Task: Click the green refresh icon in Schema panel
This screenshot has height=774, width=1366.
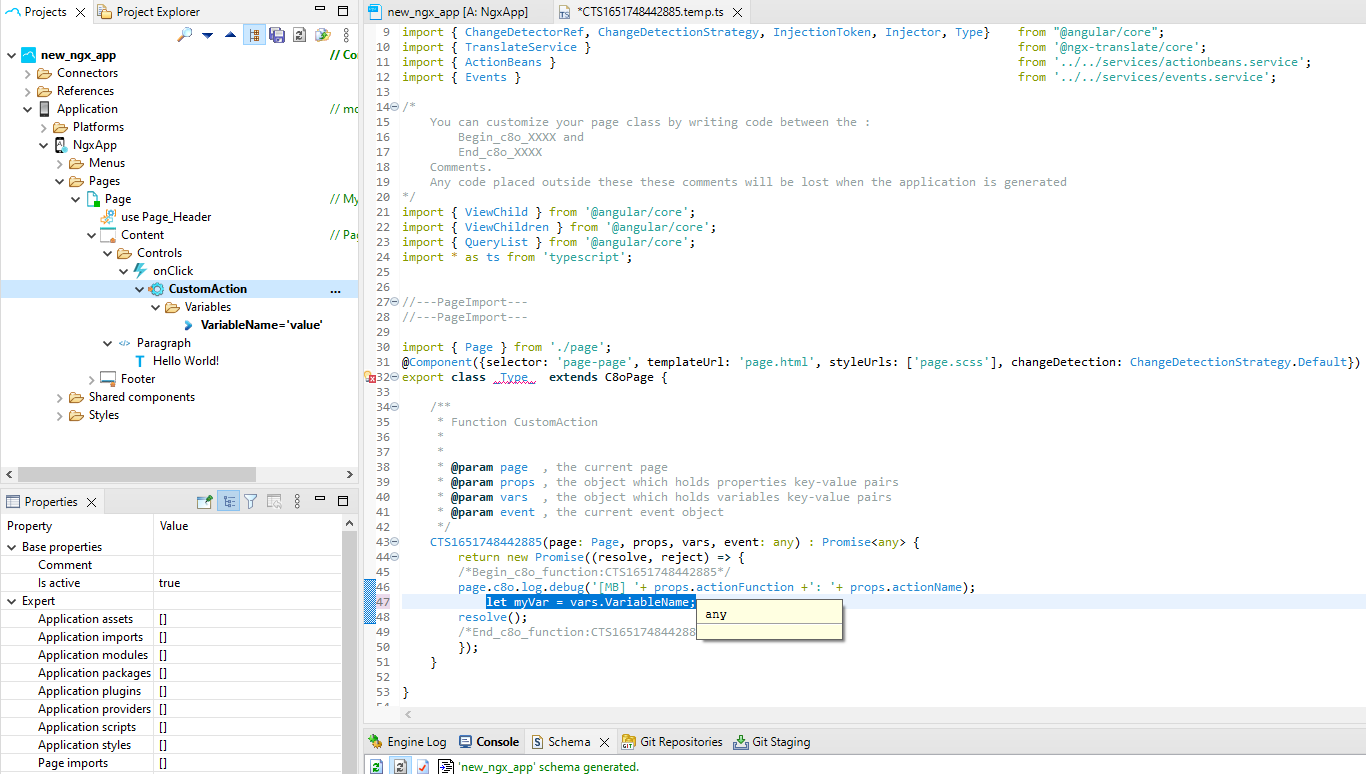Action: click(376, 766)
